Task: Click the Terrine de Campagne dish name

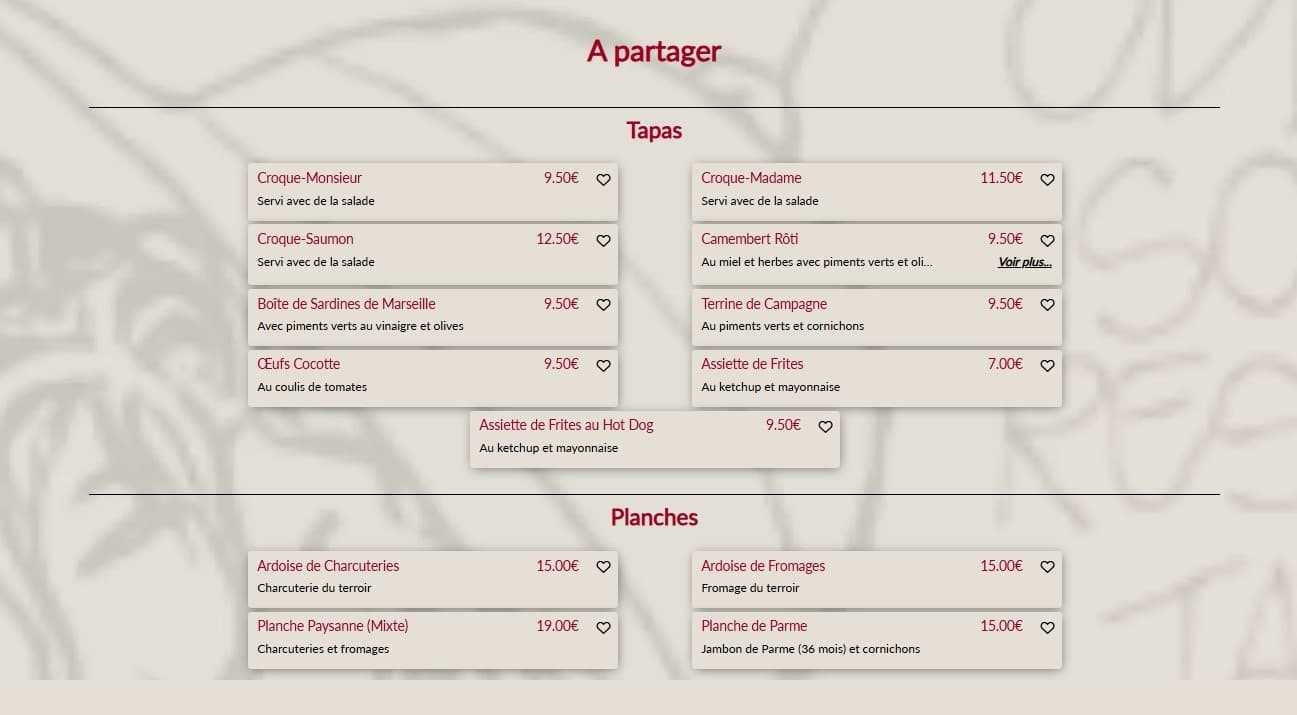Action: coord(764,304)
